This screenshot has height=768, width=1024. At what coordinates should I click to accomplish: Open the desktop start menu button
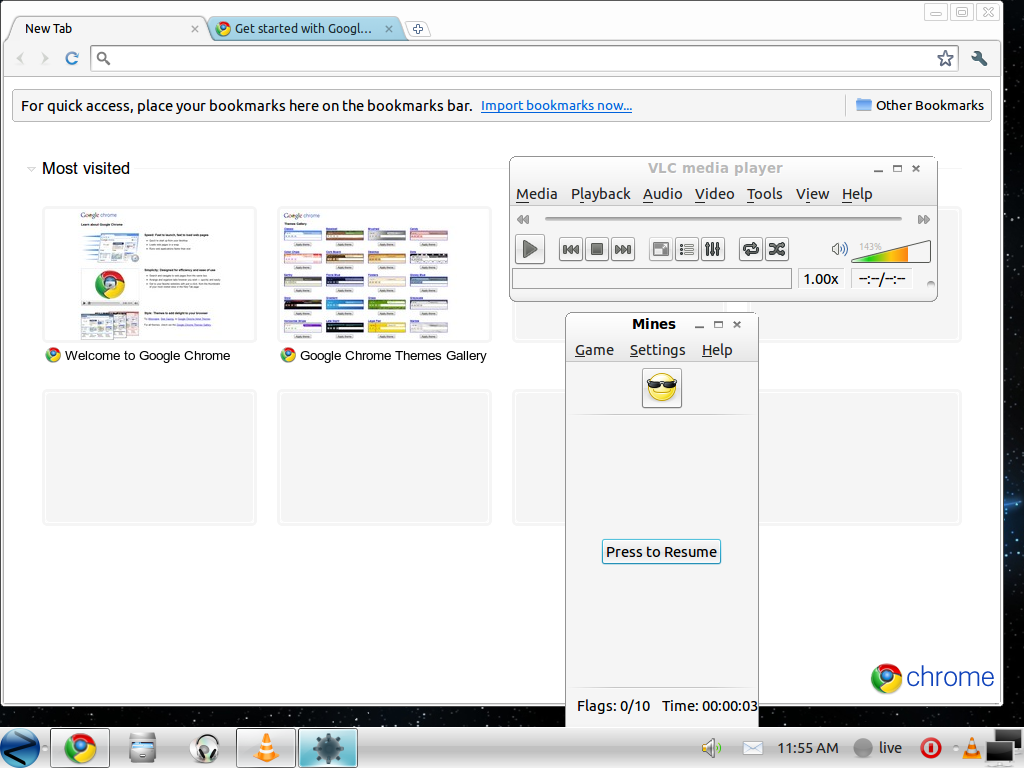(20, 748)
